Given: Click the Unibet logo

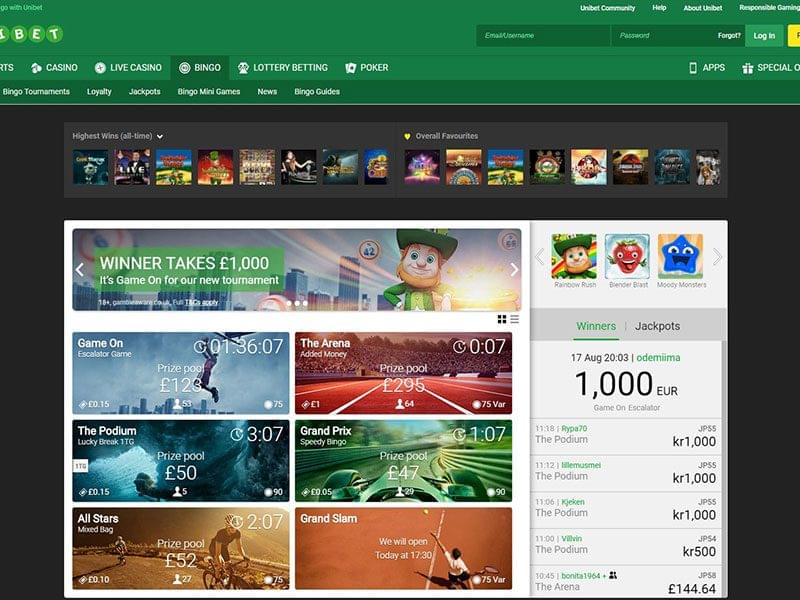Looking at the screenshot, I should [x=31, y=34].
